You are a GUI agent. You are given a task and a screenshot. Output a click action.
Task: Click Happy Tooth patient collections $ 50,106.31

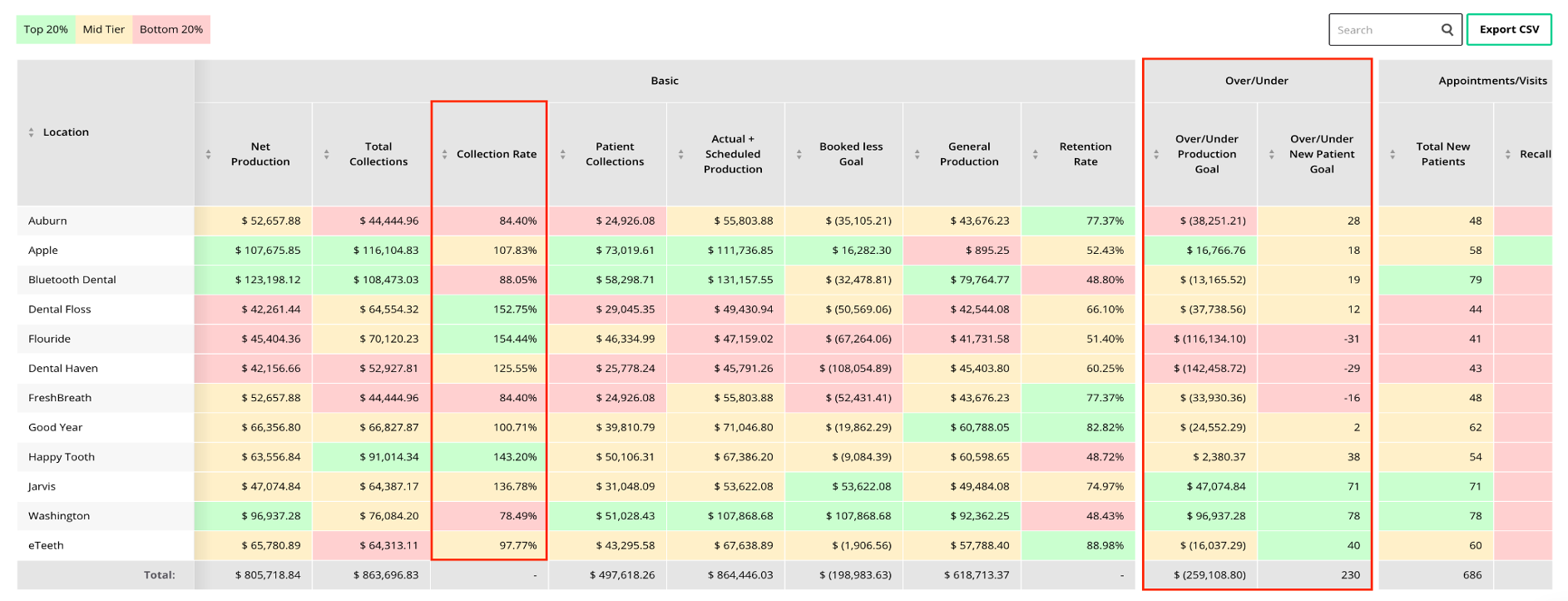[x=608, y=457]
